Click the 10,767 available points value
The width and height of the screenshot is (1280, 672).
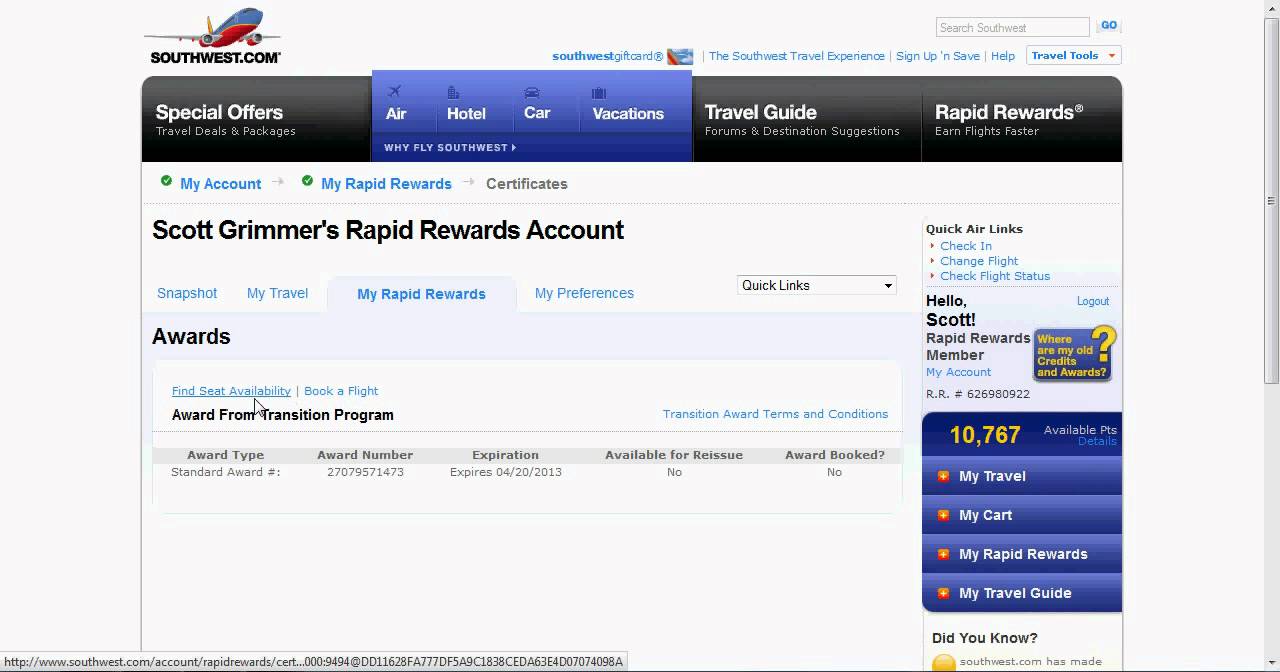(985, 435)
